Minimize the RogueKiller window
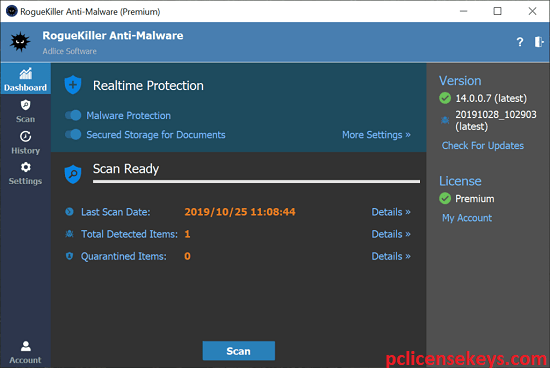550x368 pixels. pyautogui.click(x=463, y=11)
